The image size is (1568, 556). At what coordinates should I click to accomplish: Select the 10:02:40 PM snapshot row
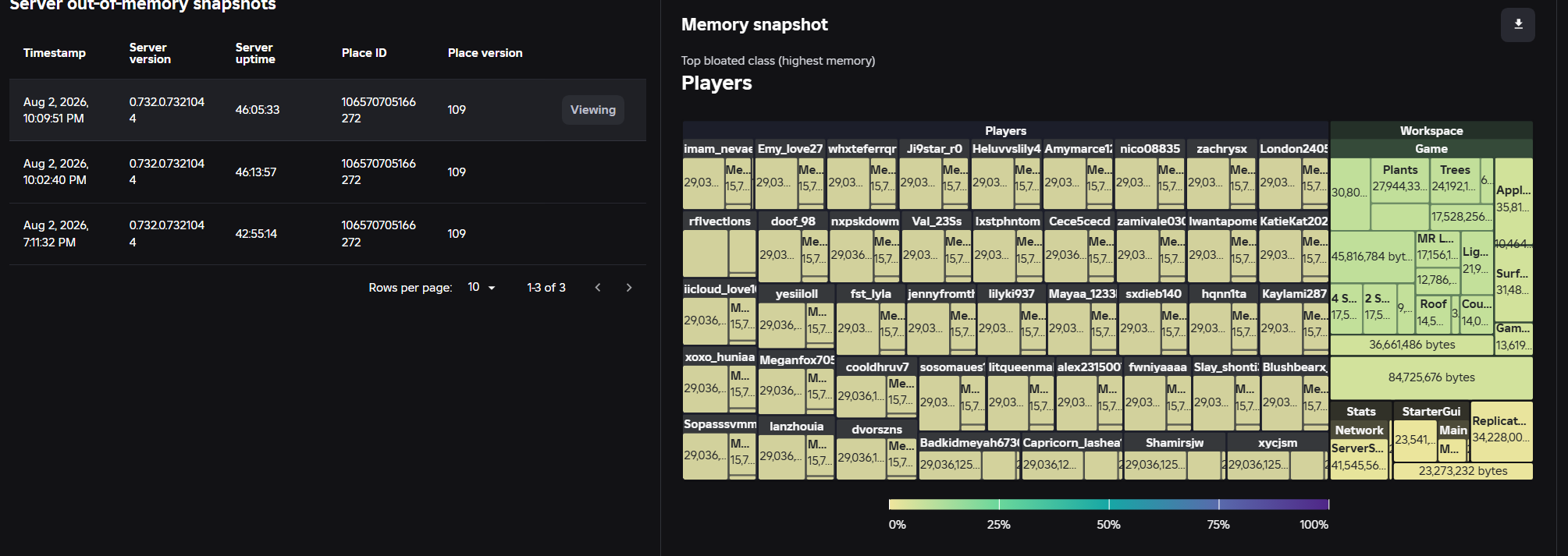pos(328,172)
